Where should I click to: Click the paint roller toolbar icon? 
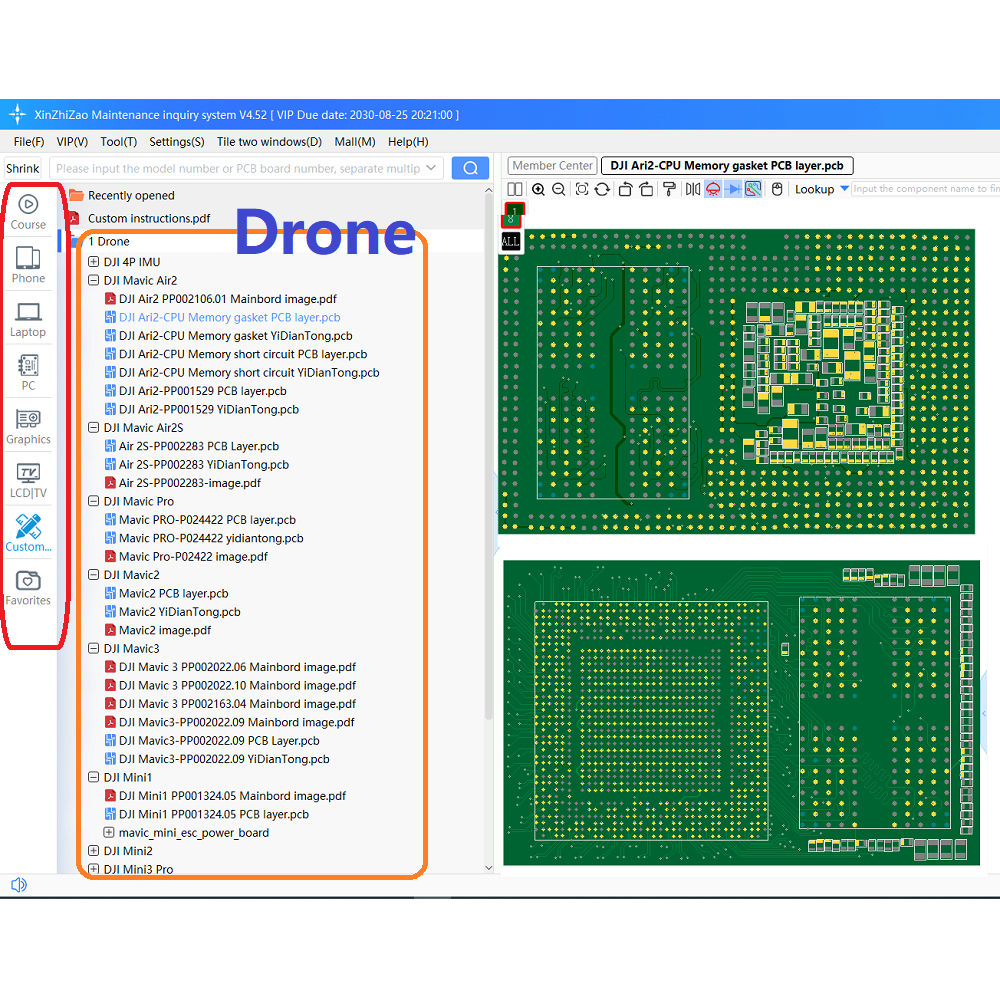pos(669,189)
